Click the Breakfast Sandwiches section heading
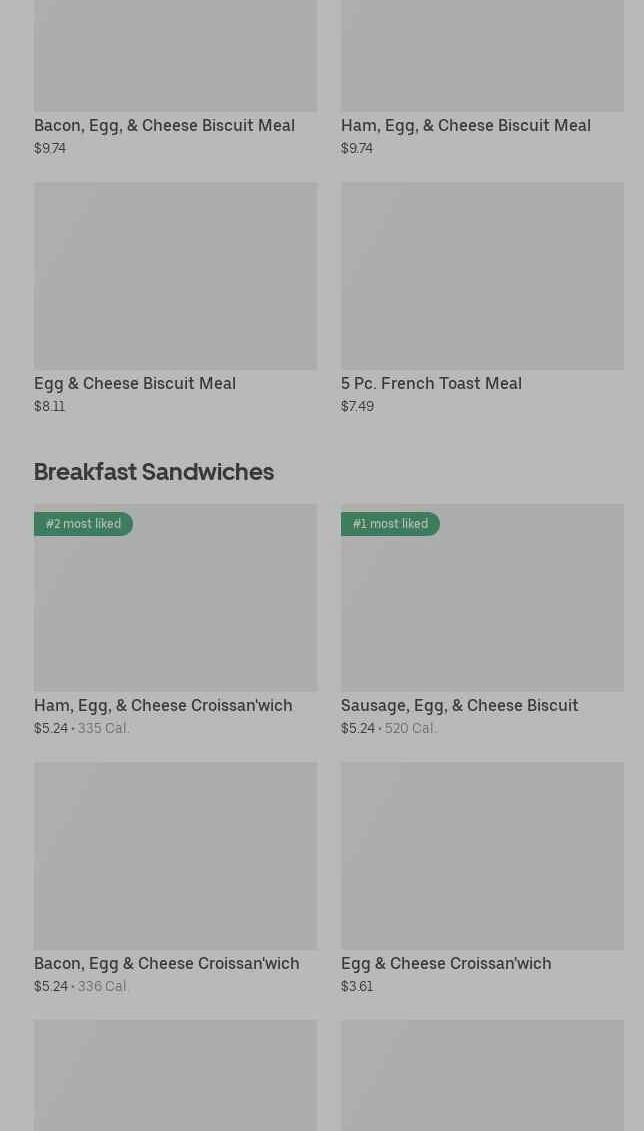This screenshot has width=644, height=1131. [x=154, y=471]
